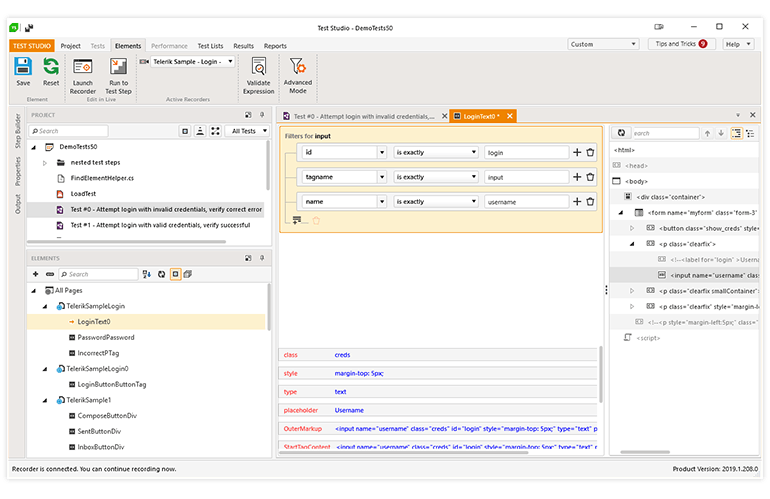
Task: Select ComposeButtonDiv element
Action: click(x=107, y=416)
